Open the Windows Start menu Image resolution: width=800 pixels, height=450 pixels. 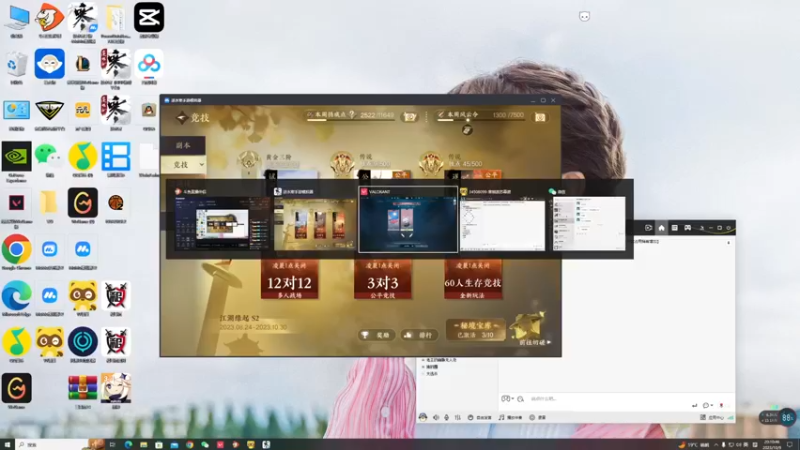(7, 445)
